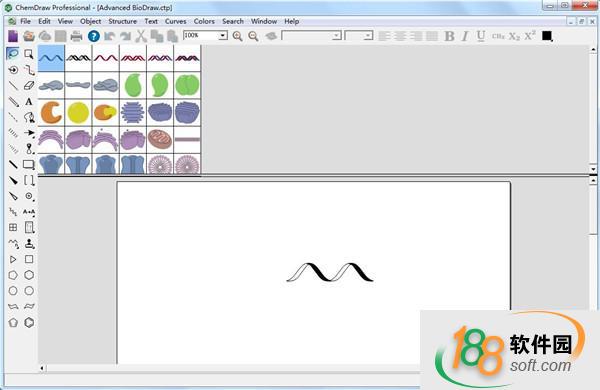Click the Zoom In magnifier
This screenshot has width=600, height=390.
pyautogui.click(x=237, y=36)
